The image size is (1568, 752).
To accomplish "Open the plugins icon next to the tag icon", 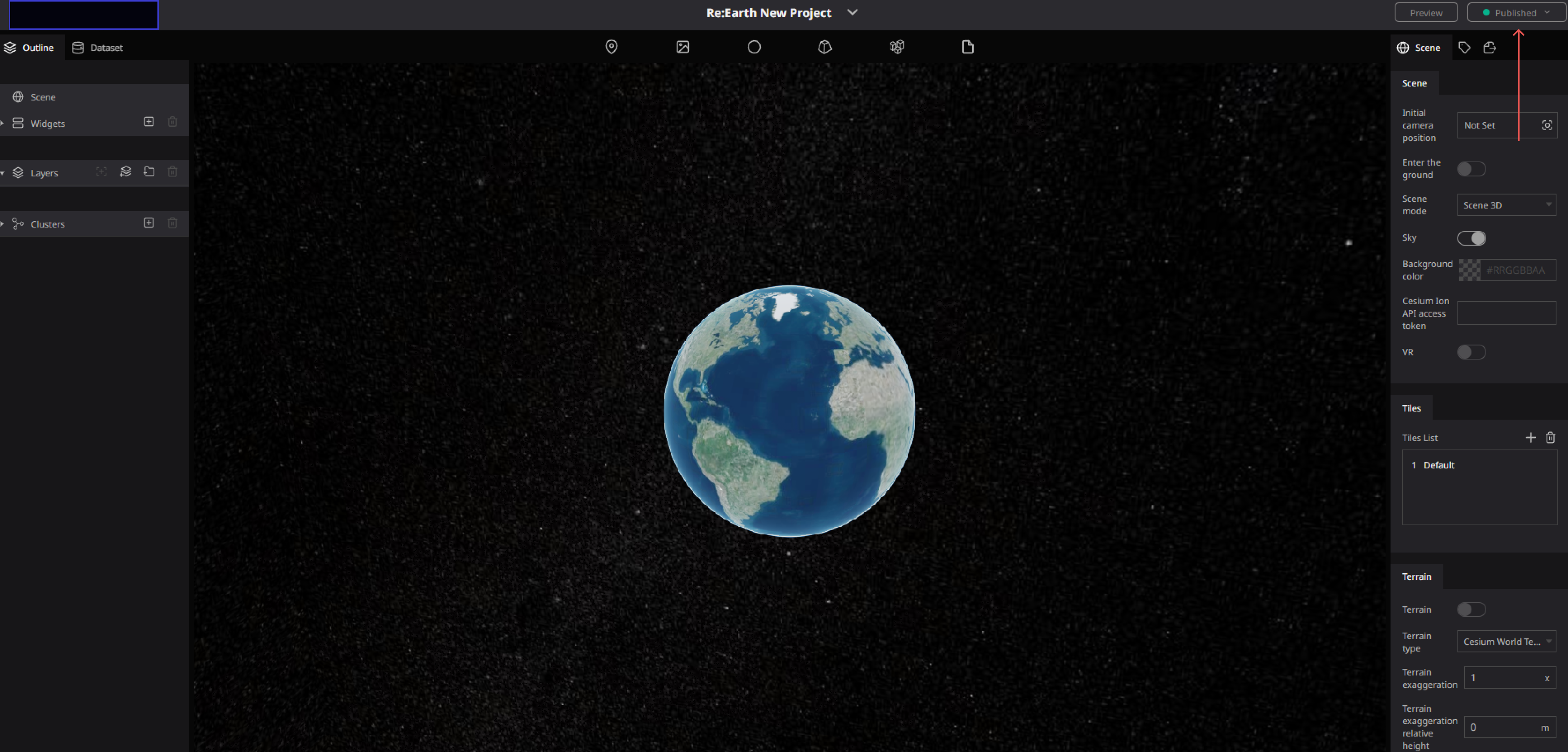I will 1489,47.
